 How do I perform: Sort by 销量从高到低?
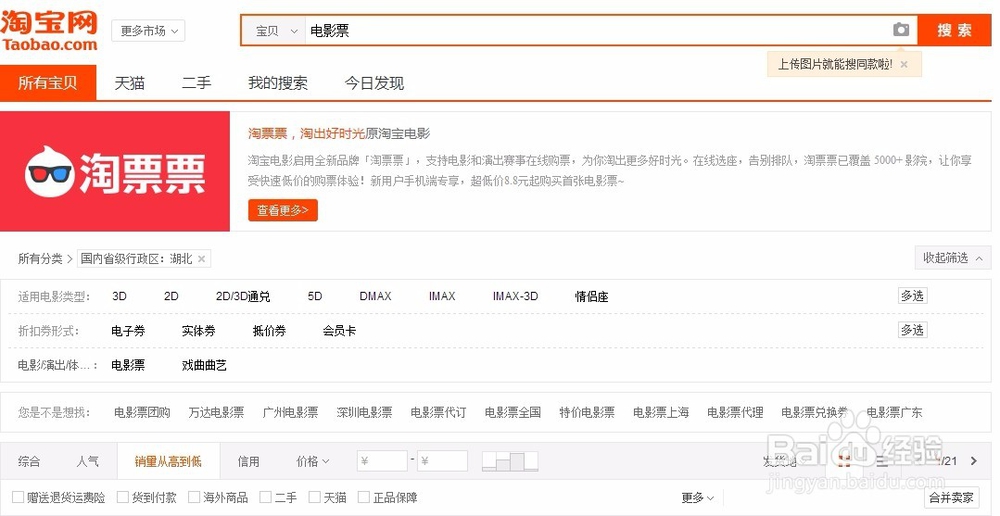168,461
